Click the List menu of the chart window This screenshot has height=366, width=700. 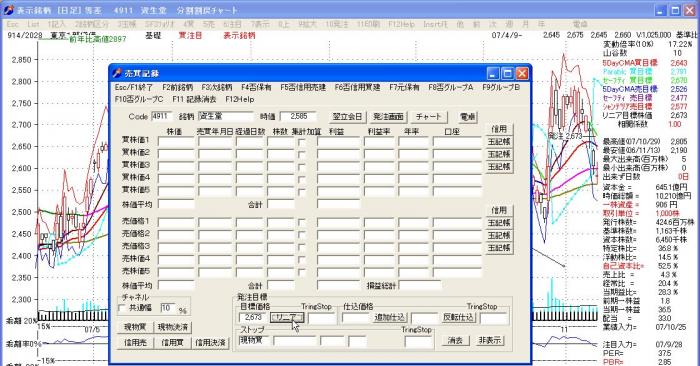[33, 24]
